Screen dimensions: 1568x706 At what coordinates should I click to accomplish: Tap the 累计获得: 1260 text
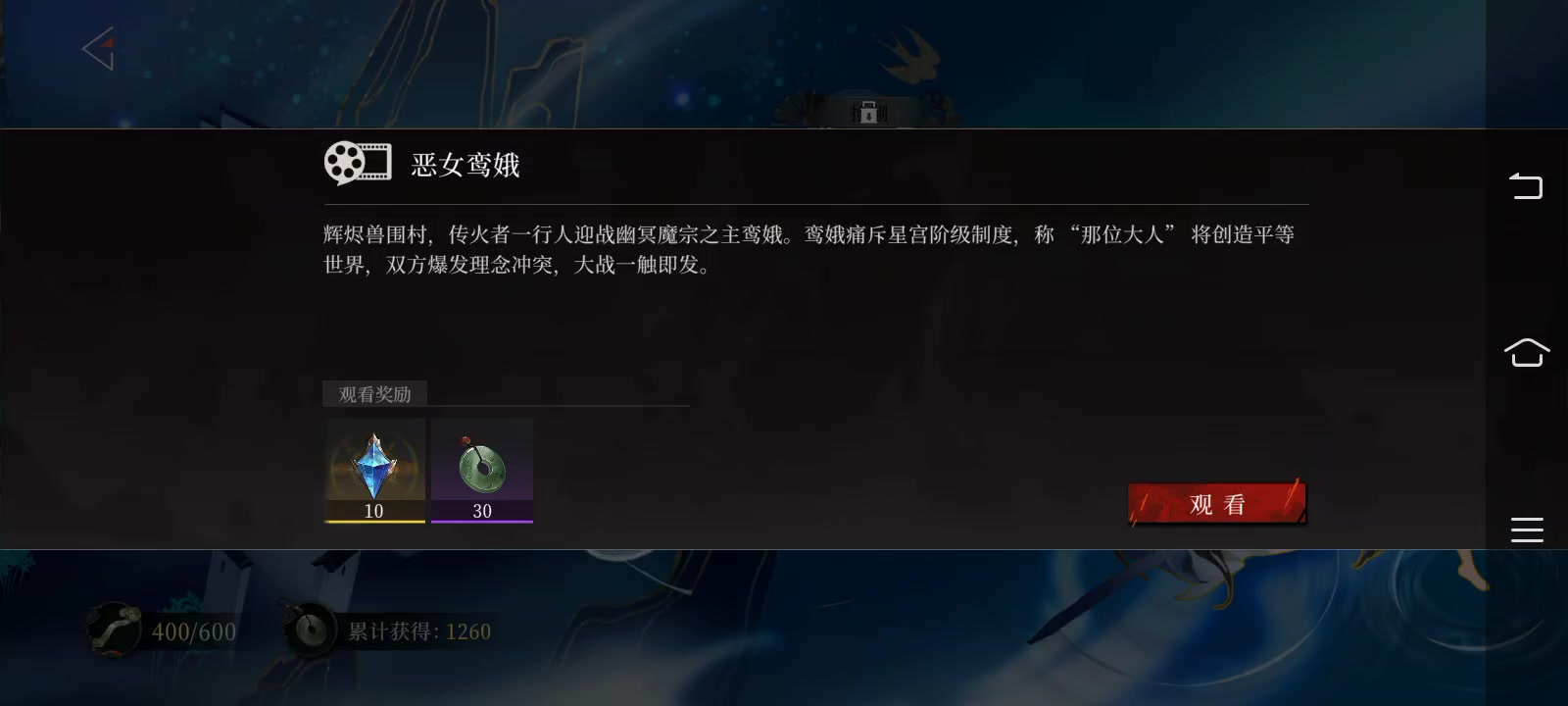(419, 631)
